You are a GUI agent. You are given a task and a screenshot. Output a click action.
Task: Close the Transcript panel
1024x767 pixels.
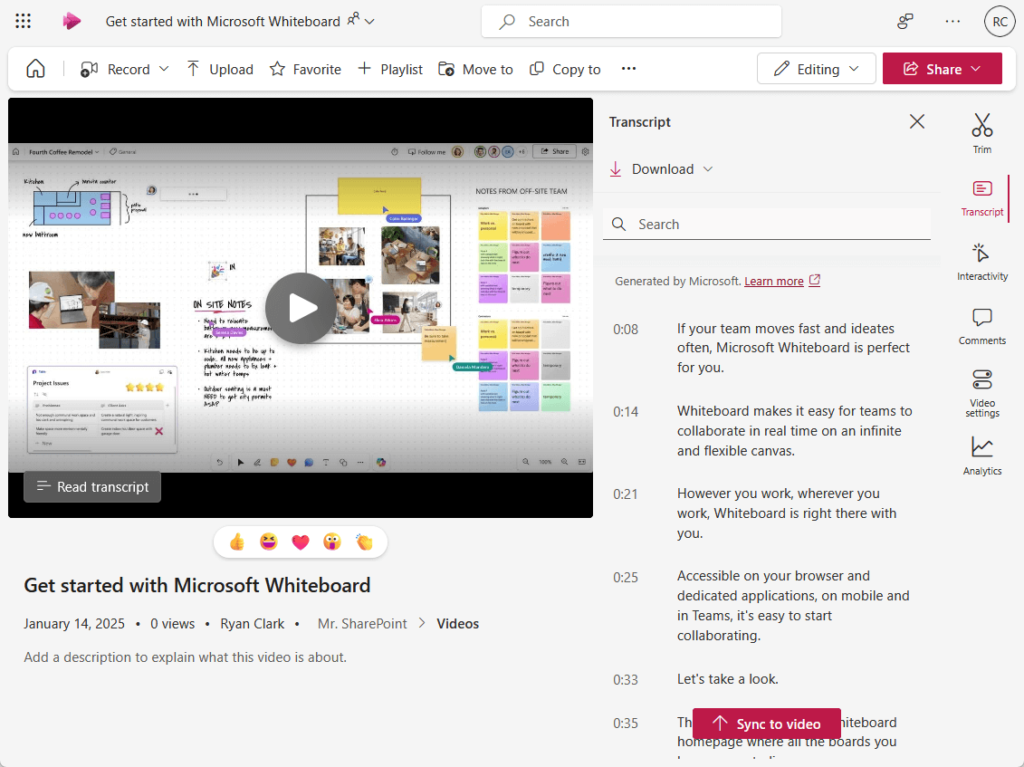pos(917,122)
